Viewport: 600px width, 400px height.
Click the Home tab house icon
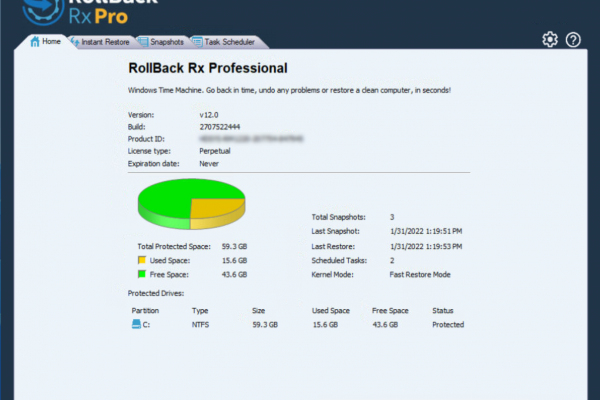click(x=35, y=41)
